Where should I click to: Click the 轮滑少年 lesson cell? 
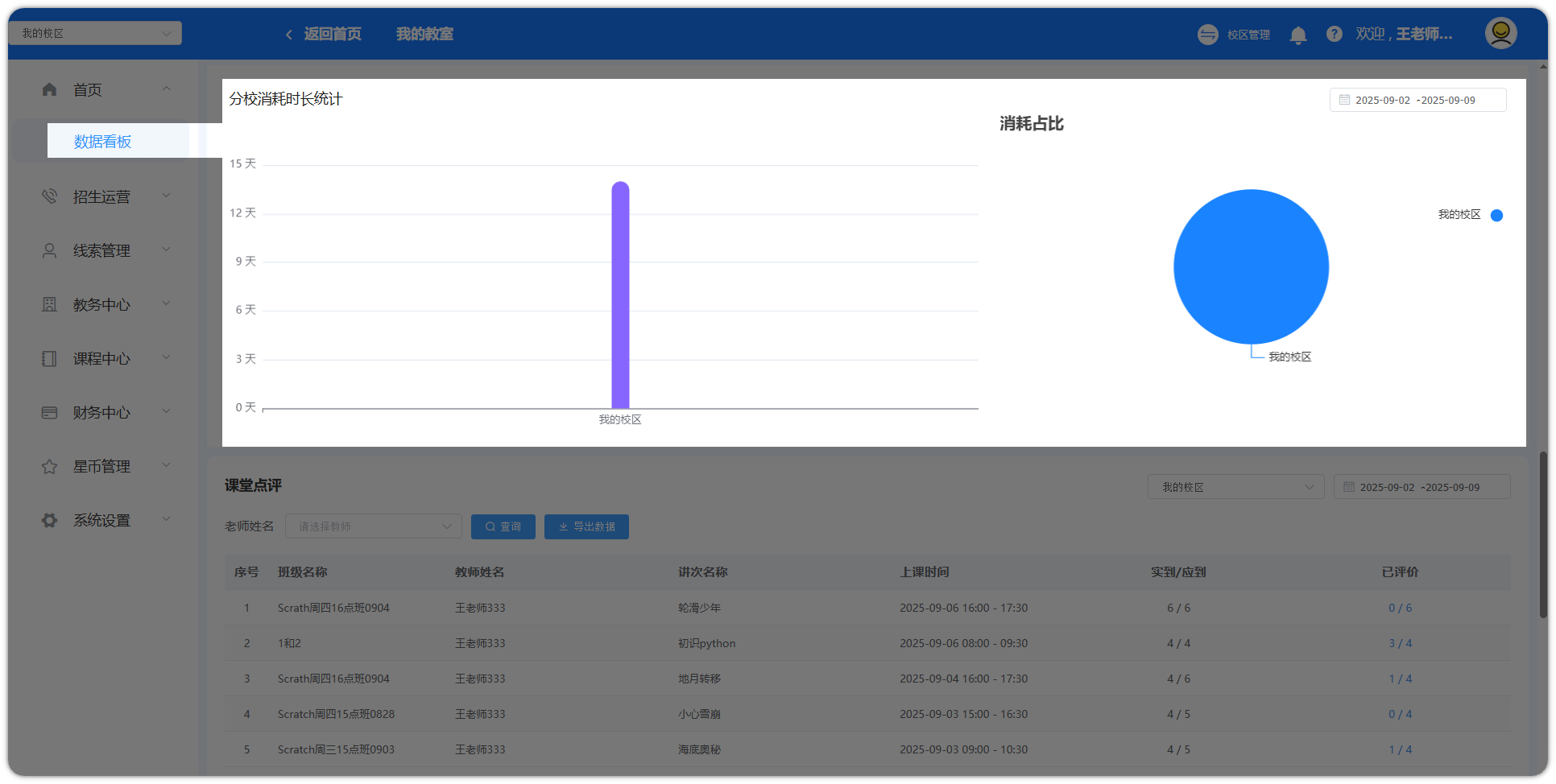[x=699, y=608]
